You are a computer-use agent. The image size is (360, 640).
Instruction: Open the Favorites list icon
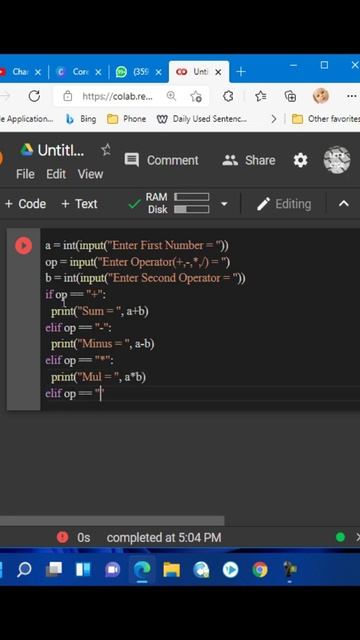(260, 96)
